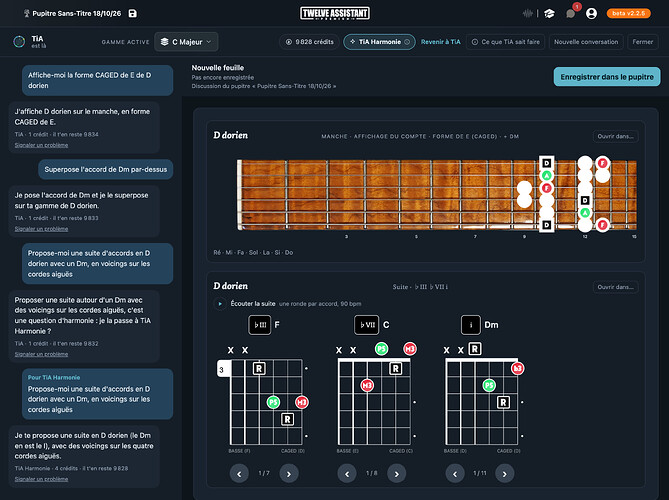Show next voicing for Dm chord
The image size is (669, 500).
pos(505,474)
